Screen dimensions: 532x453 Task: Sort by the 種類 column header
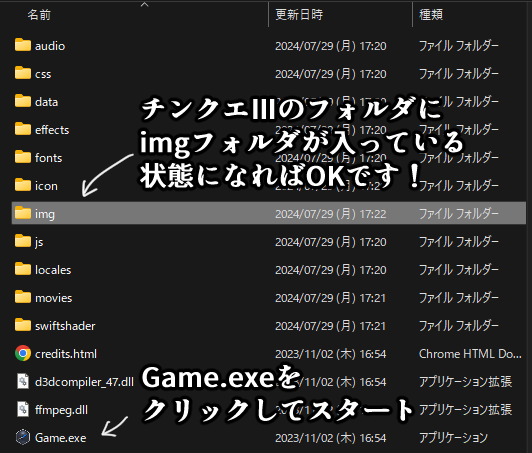[431, 15]
